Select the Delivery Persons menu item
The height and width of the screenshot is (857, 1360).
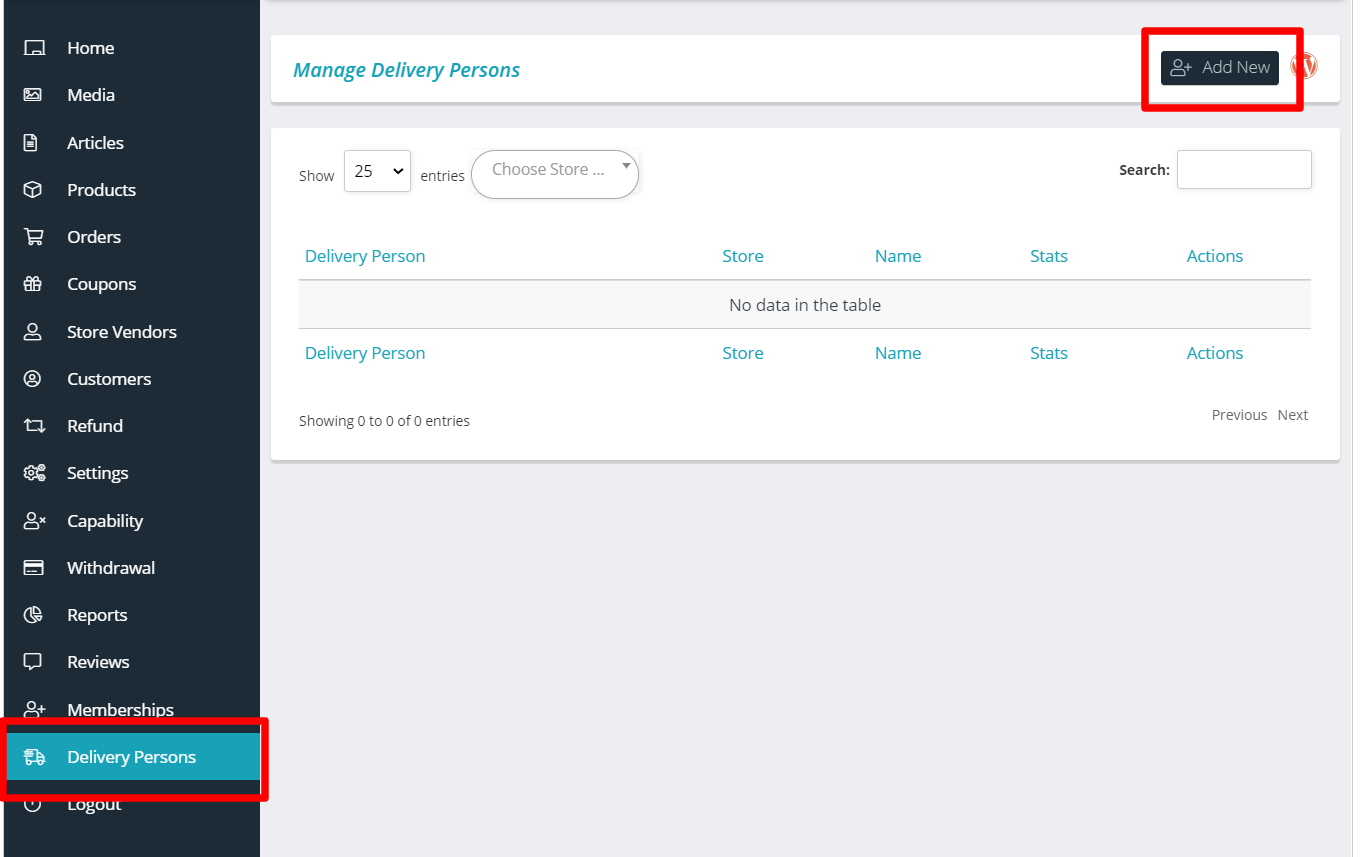[132, 757]
